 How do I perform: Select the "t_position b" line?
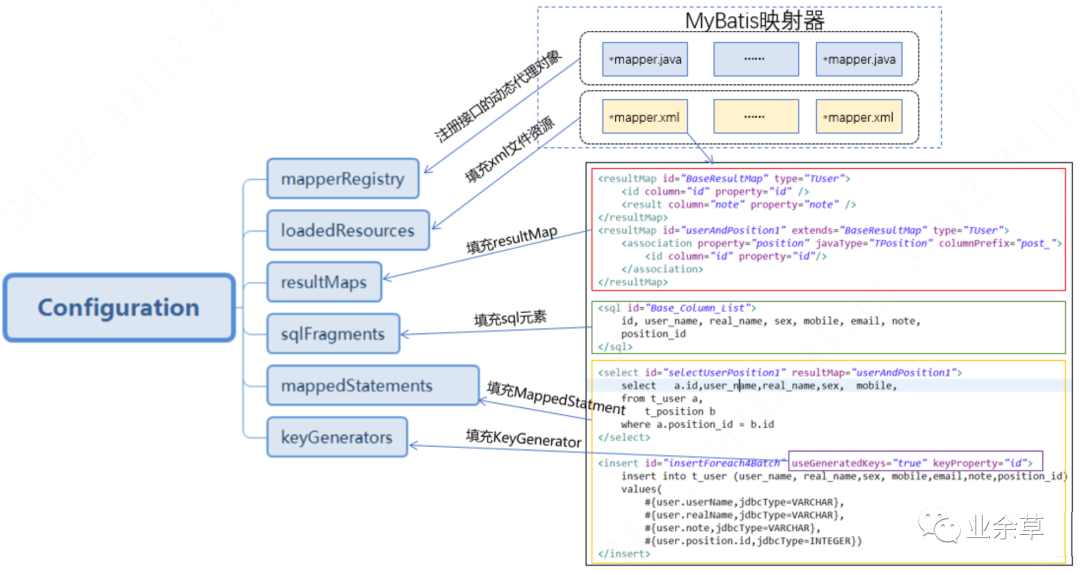(x=680, y=412)
